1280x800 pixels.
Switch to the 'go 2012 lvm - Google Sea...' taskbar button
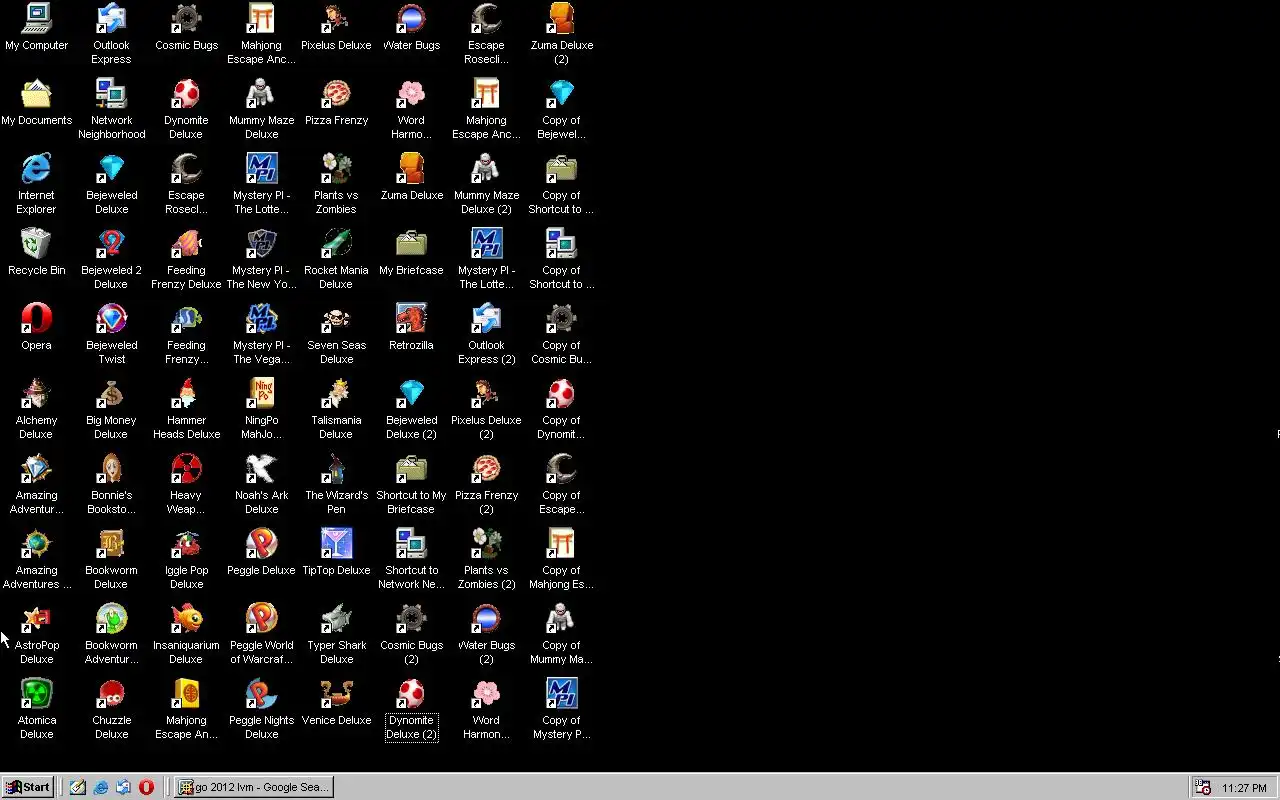[253, 787]
